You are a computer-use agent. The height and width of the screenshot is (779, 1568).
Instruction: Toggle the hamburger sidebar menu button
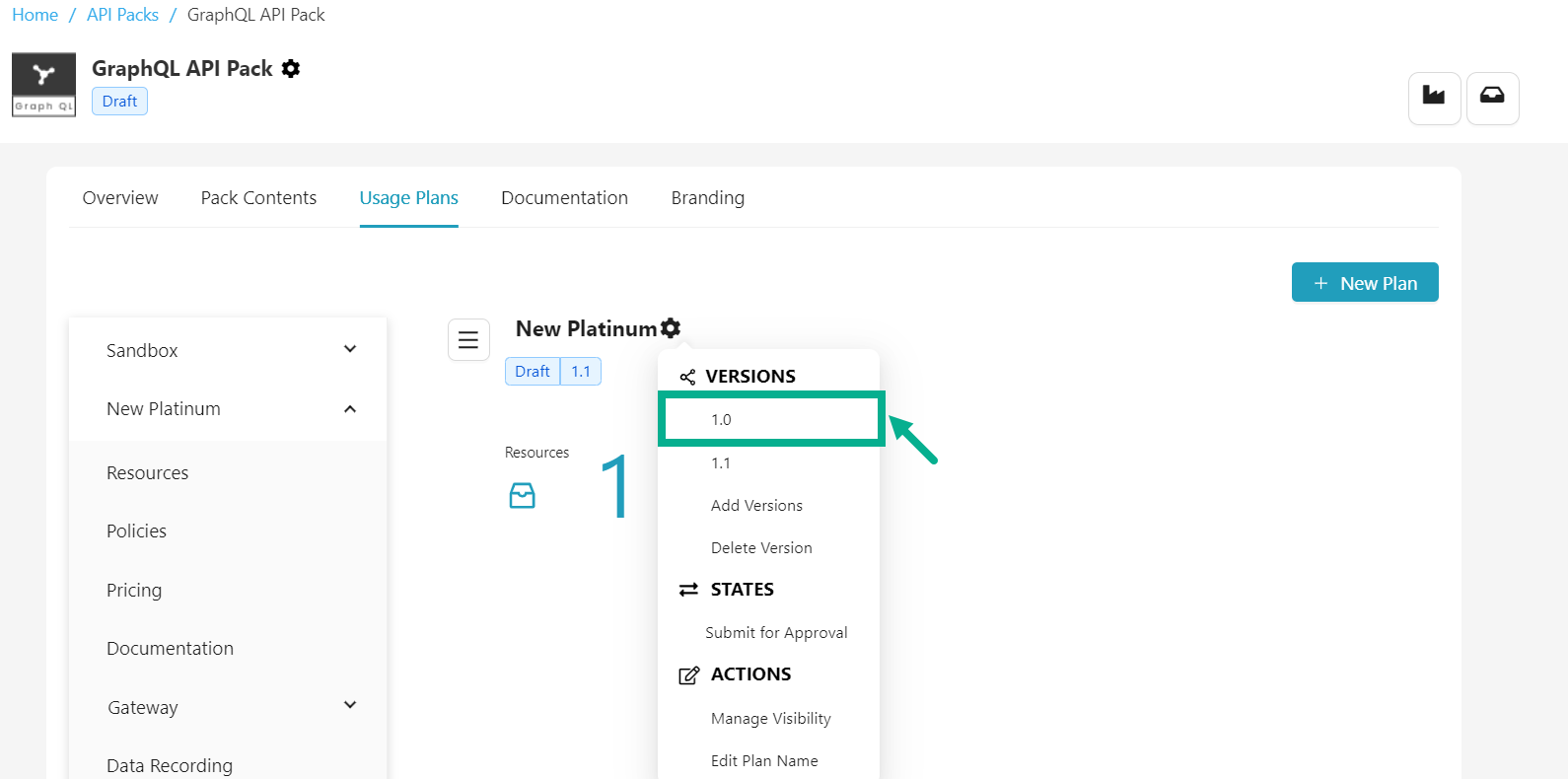click(468, 340)
